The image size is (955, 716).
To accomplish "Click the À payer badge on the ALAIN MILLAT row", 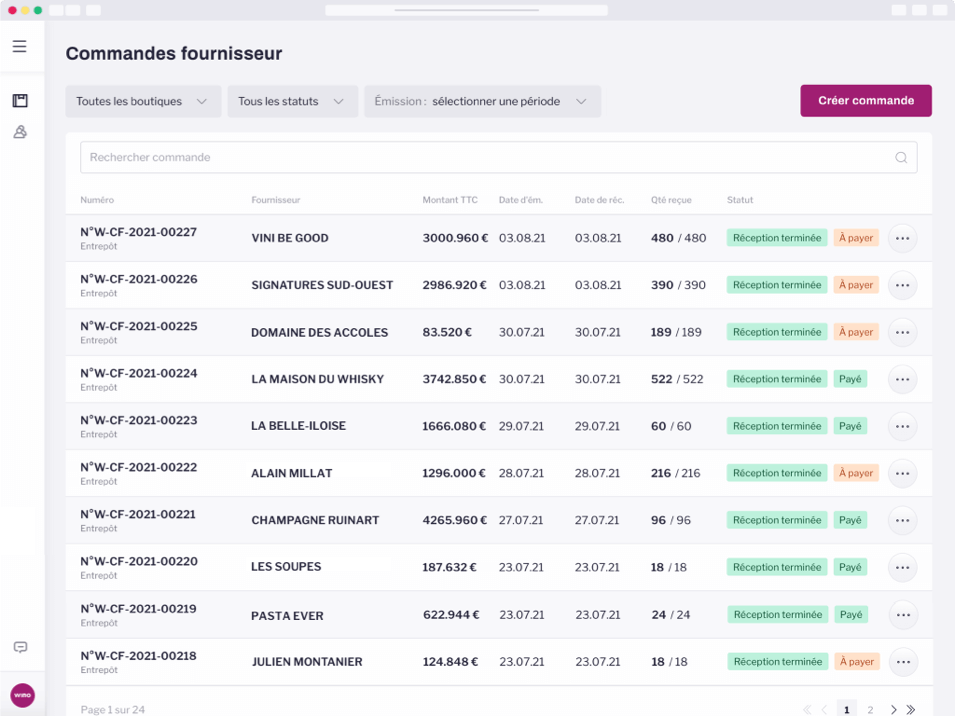I will 855,472.
